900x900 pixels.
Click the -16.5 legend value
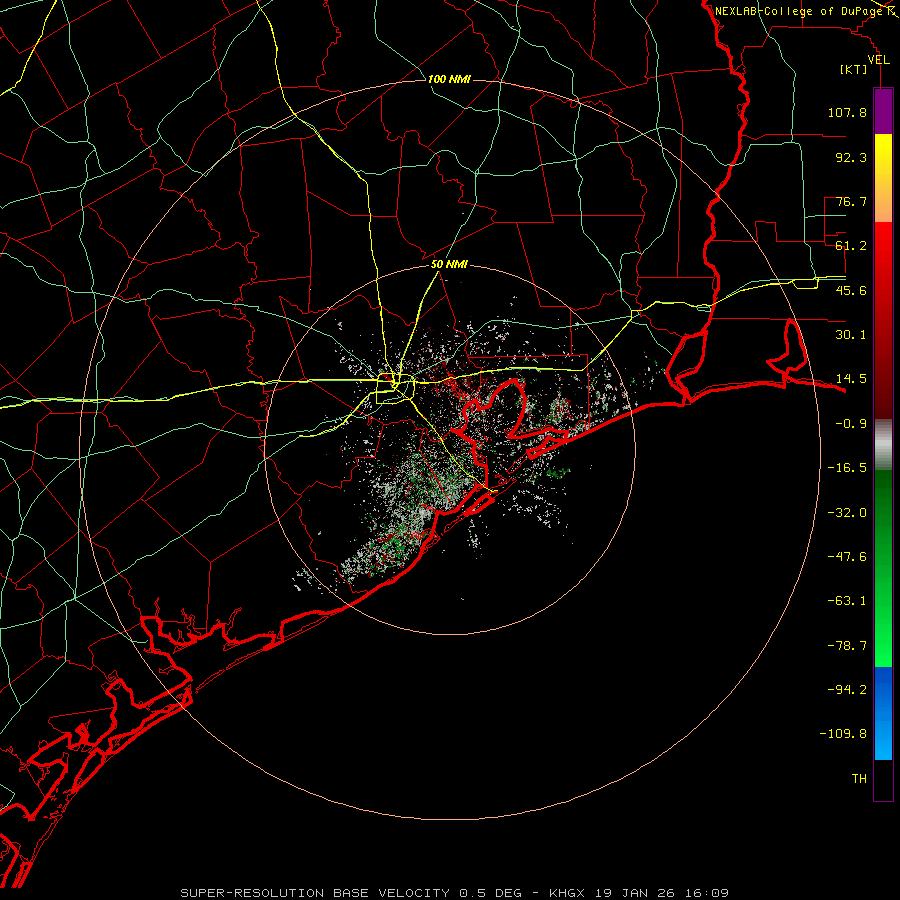[x=847, y=468]
